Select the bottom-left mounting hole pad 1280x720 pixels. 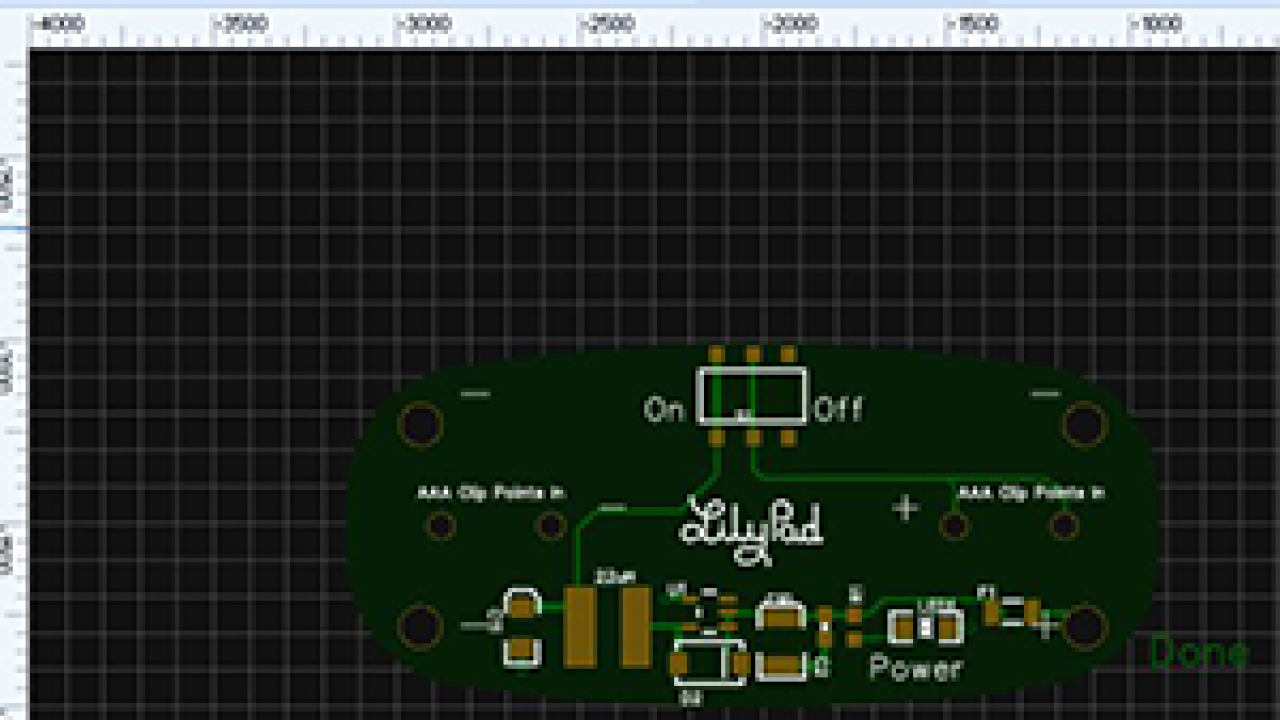(420, 626)
